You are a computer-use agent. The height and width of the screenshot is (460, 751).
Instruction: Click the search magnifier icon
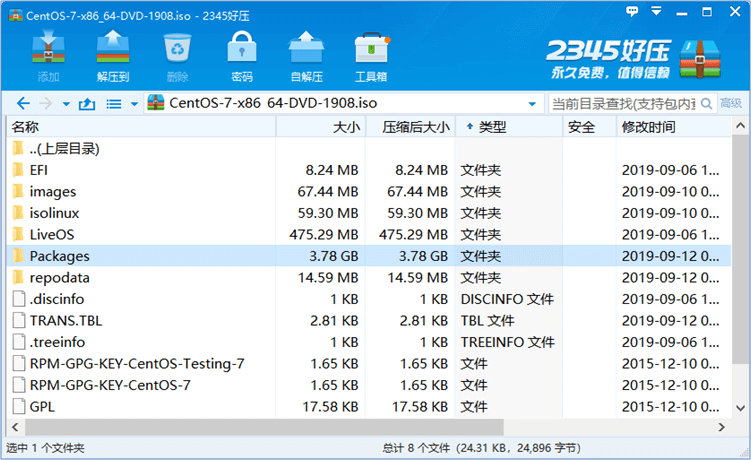click(x=706, y=103)
